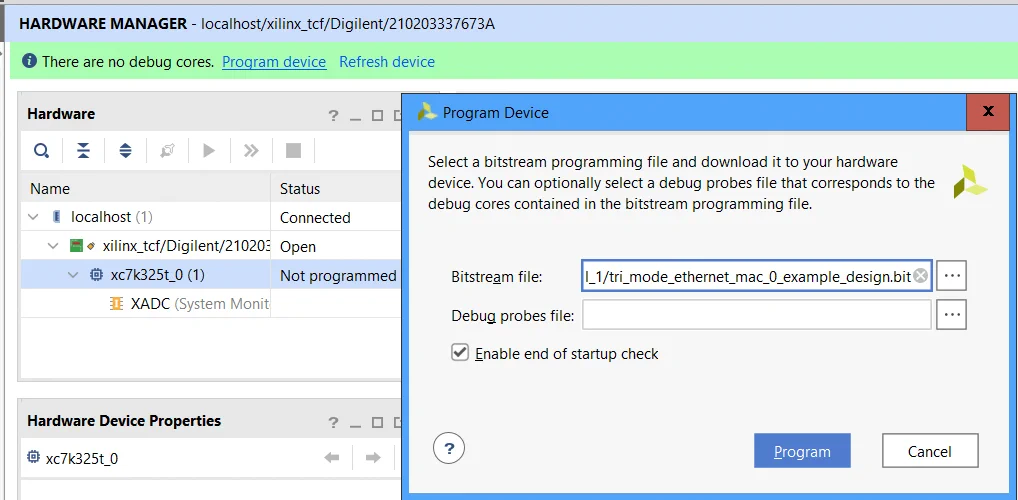The width and height of the screenshot is (1018, 500).
Task: Browse for Debug probes file with ellipsis button
Action: 952,315
